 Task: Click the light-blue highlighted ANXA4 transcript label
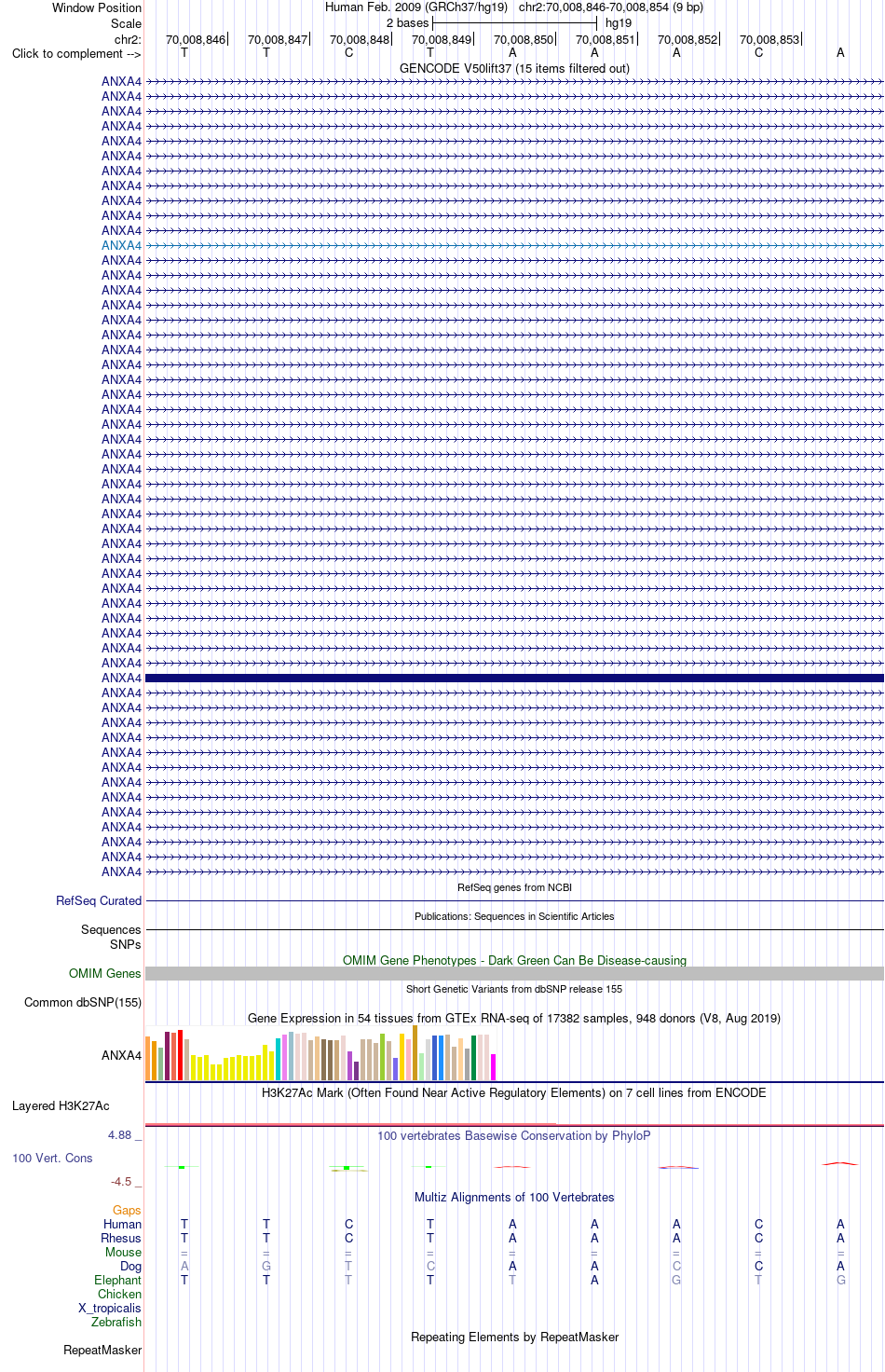[121, 246]
